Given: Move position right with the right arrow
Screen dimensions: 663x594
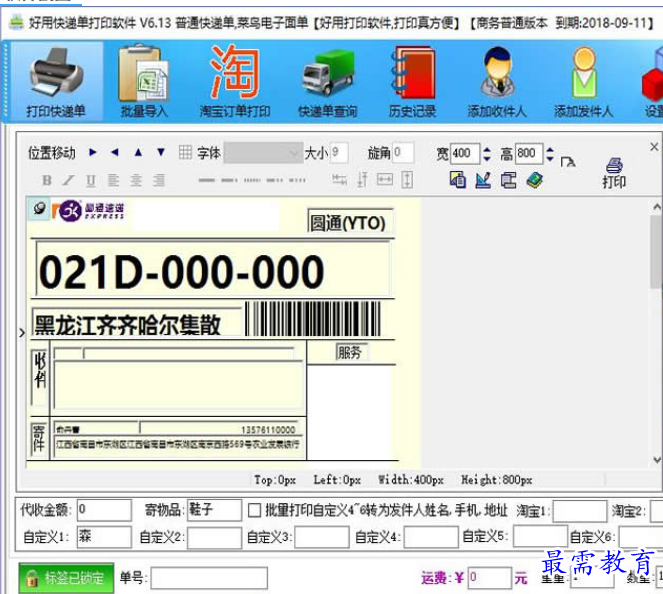Looking at the screenshot, I should click(x=93, y=152).
